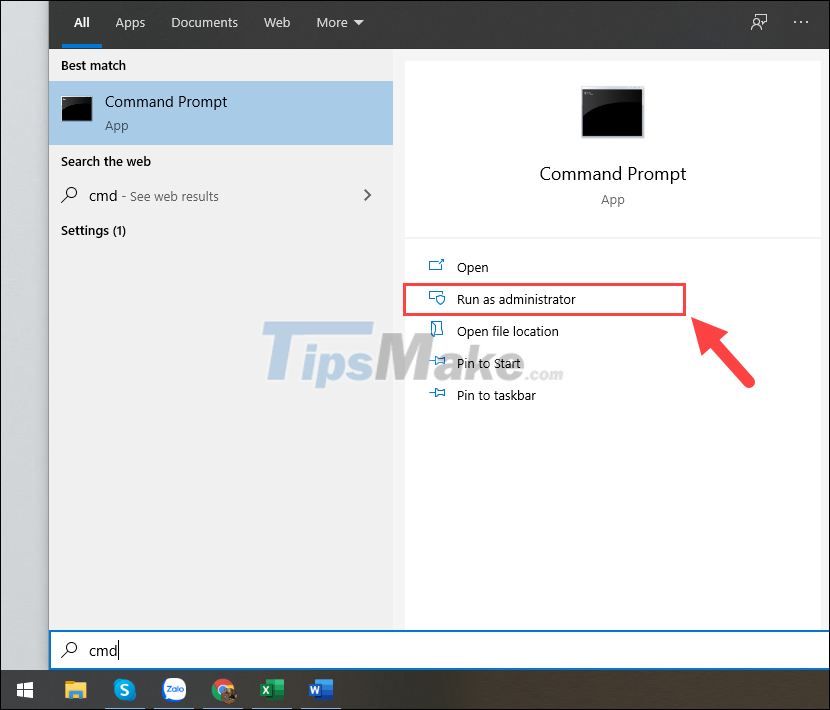Open Microsoft Word from the taskbar

tap(320, 690)
